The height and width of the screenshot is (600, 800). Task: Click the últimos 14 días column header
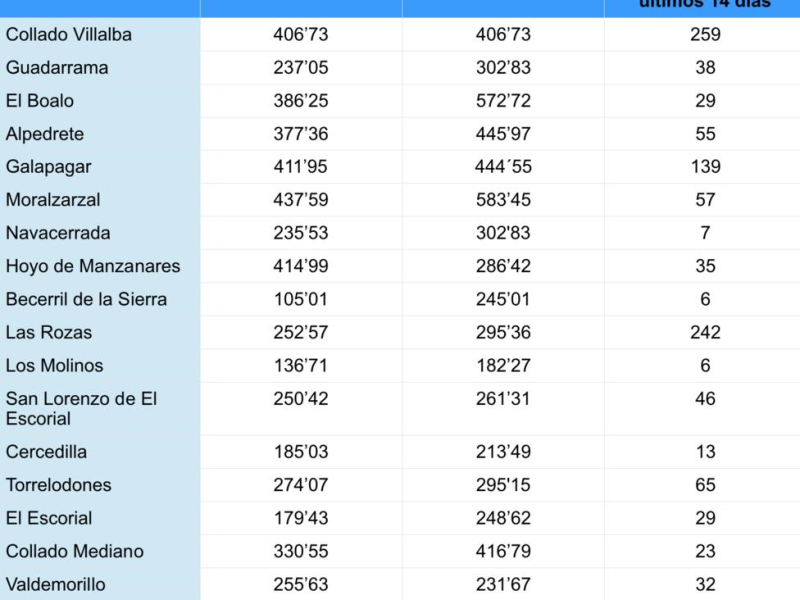pyautogui.click(x=705, y=4)
